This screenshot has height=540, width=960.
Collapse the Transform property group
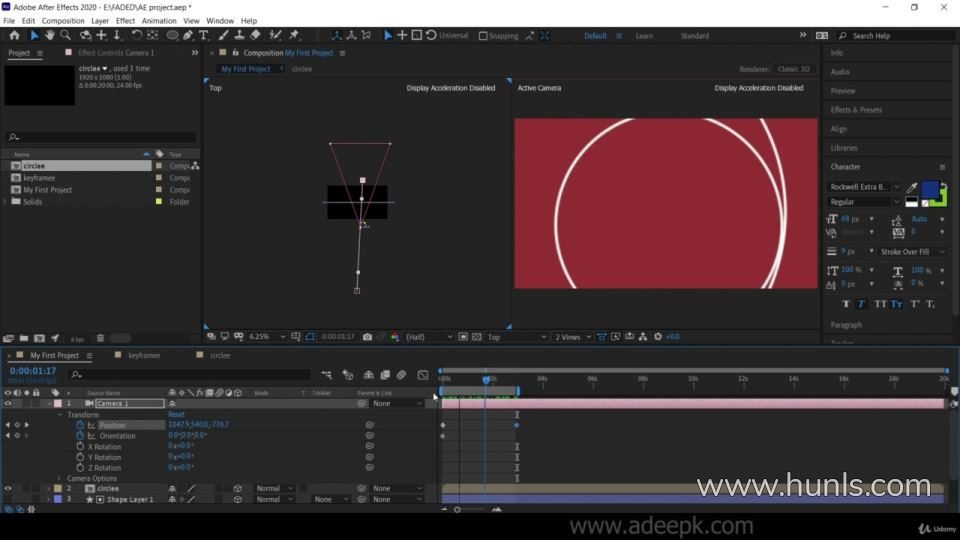[x=59, y=414]
